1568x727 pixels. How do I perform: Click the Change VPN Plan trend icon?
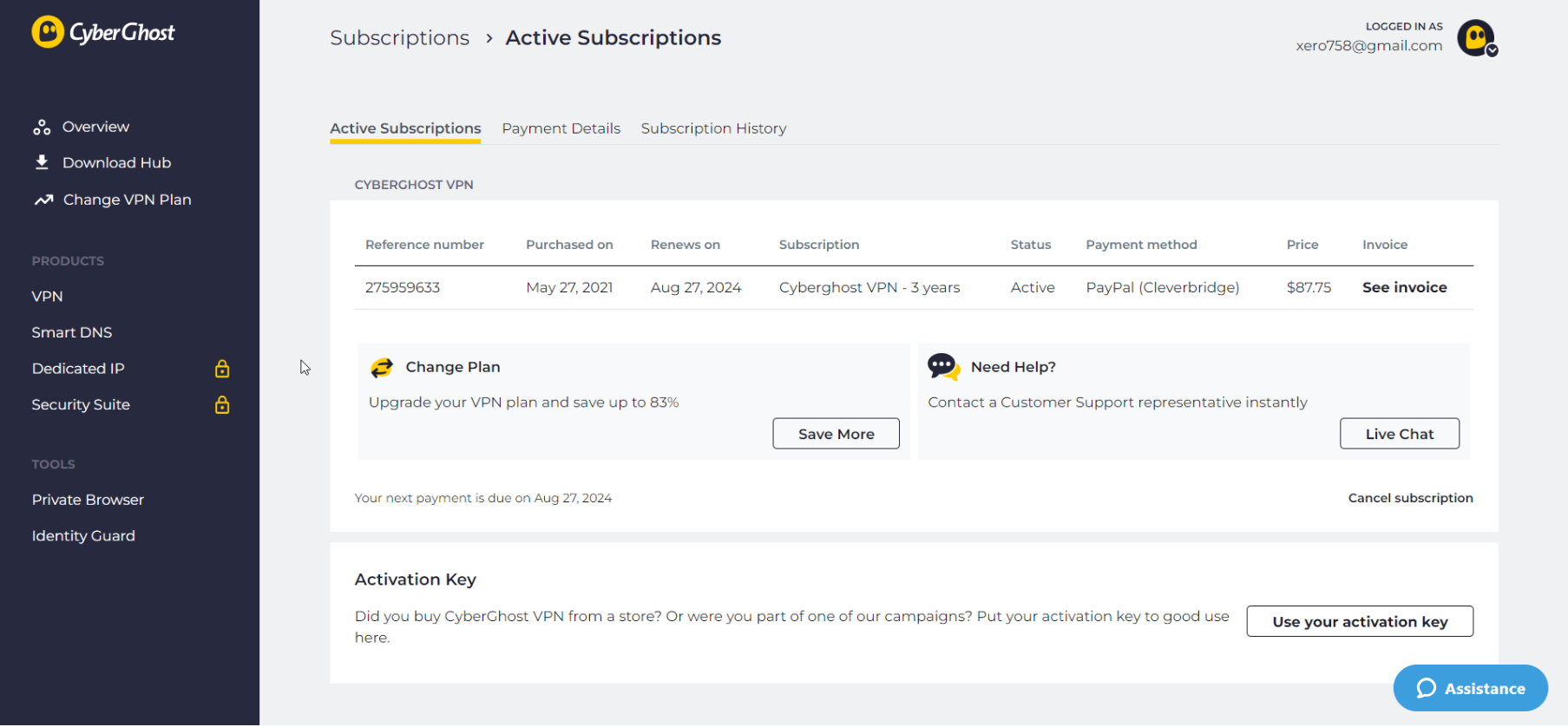(43, 200)
